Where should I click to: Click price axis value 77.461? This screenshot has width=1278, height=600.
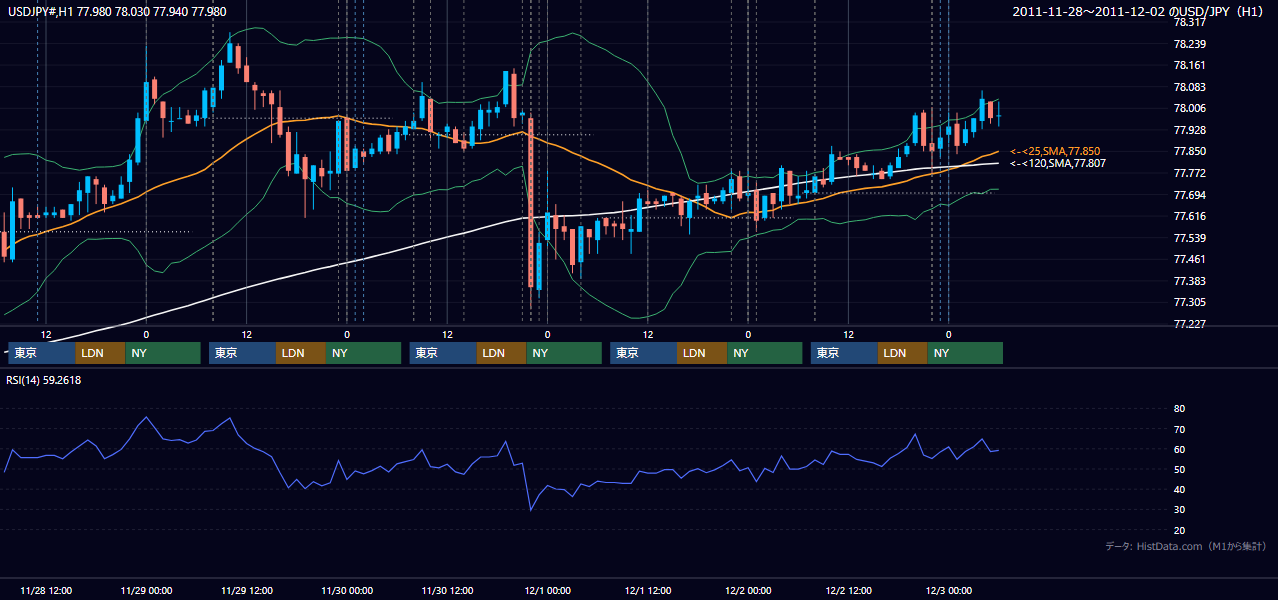(1189, 259)
